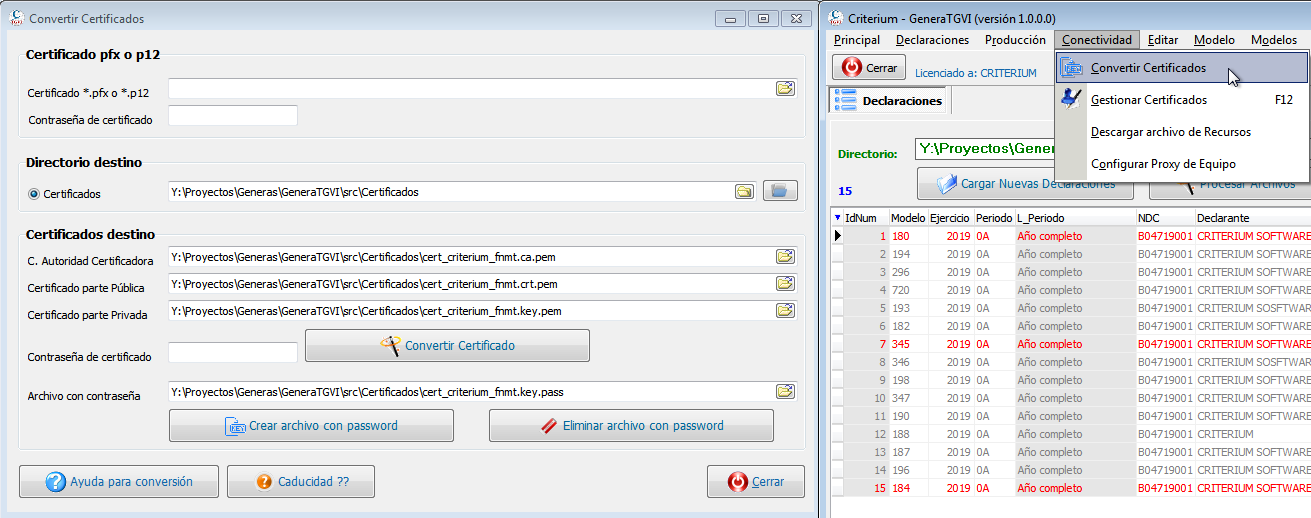Click the Gestionar Certificados menu icon
The height and width of the screenshot is (518, 1311).
1072,100
